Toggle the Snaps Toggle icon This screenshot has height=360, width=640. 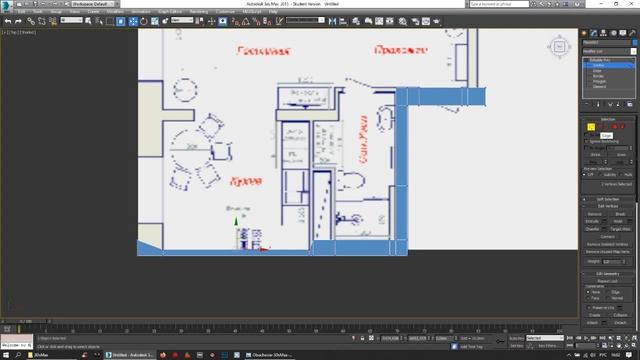(236, 21)
